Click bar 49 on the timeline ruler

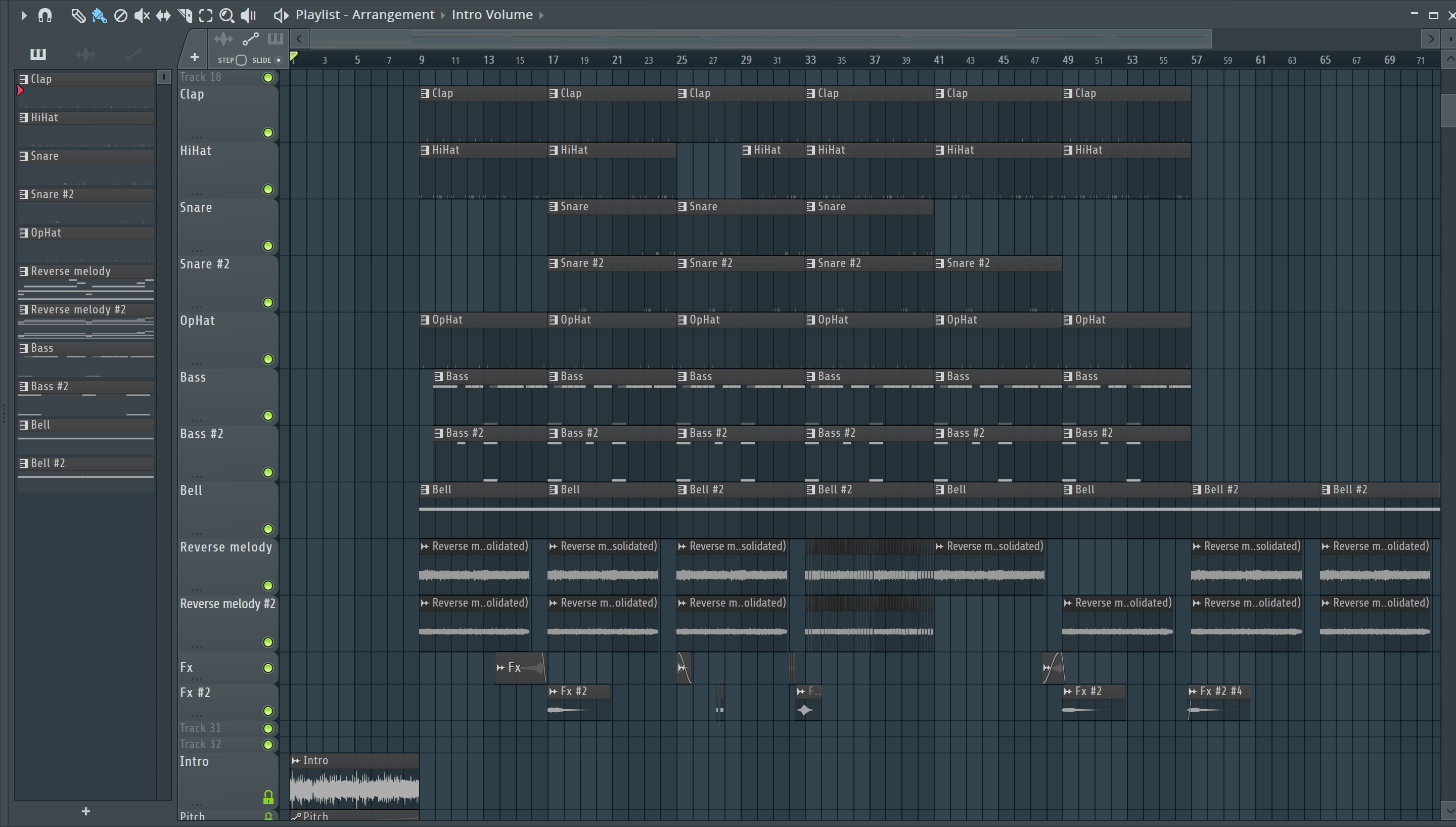[x=1068, y=60]
